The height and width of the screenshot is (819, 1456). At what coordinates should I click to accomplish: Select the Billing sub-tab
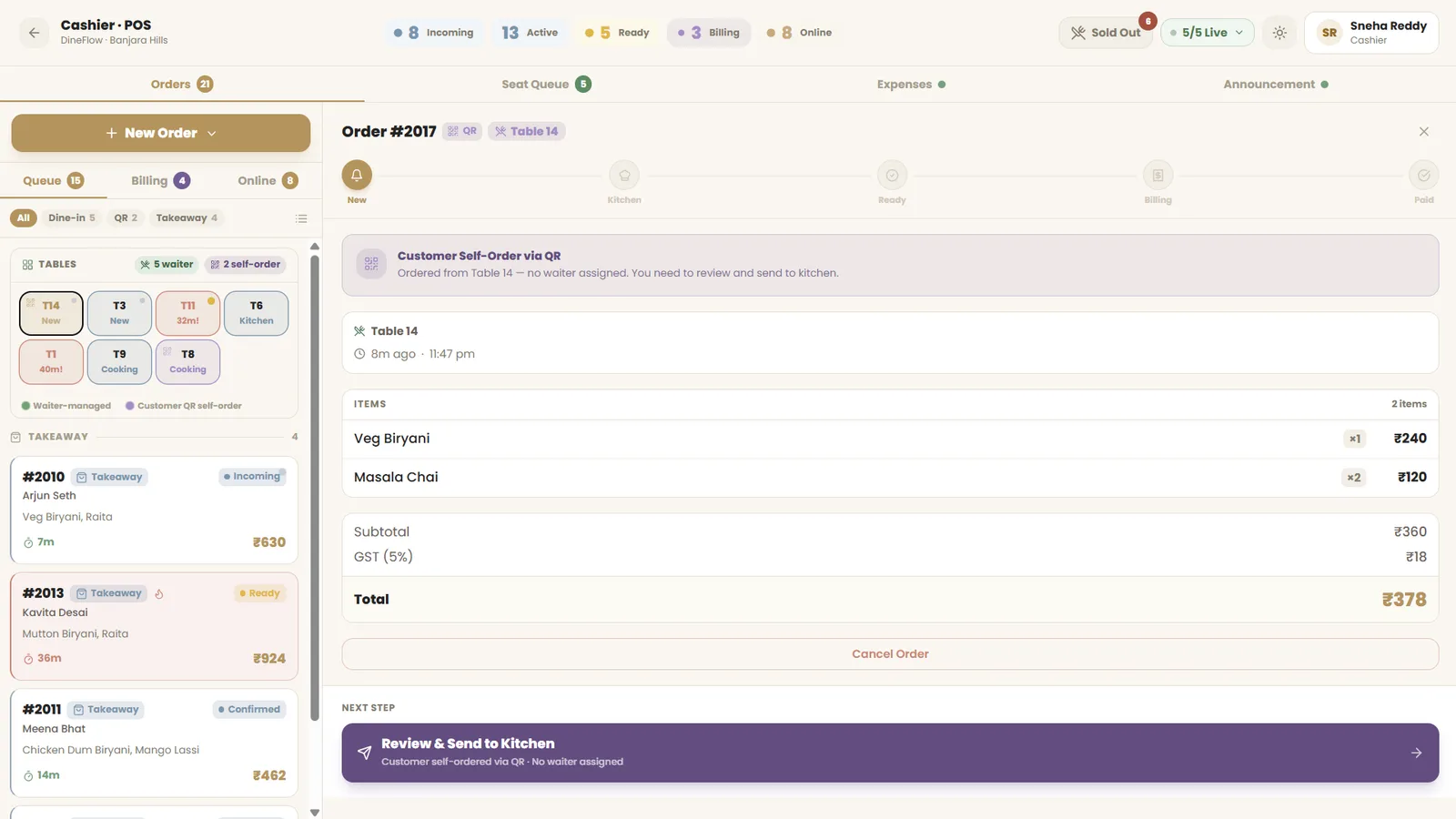160,180
